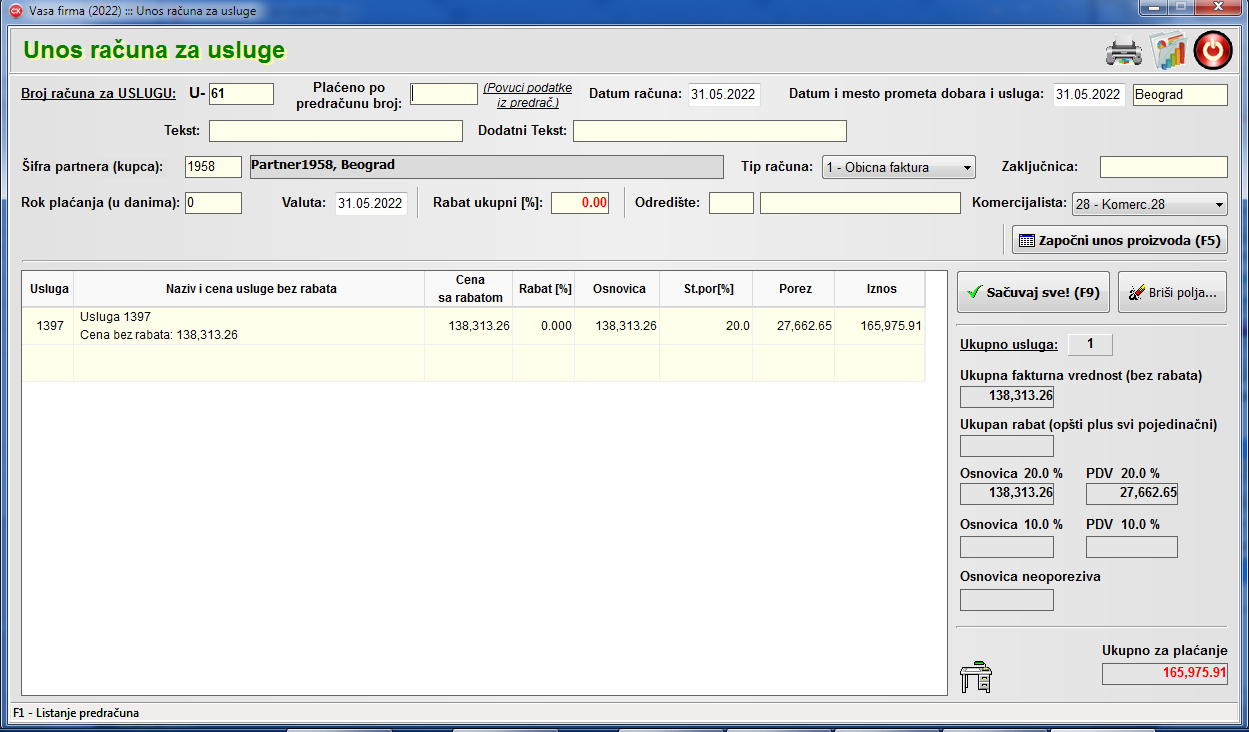1249x732 pixels.
Task: Click the Rok plaćanja field
Action: (x=213, y=203)
